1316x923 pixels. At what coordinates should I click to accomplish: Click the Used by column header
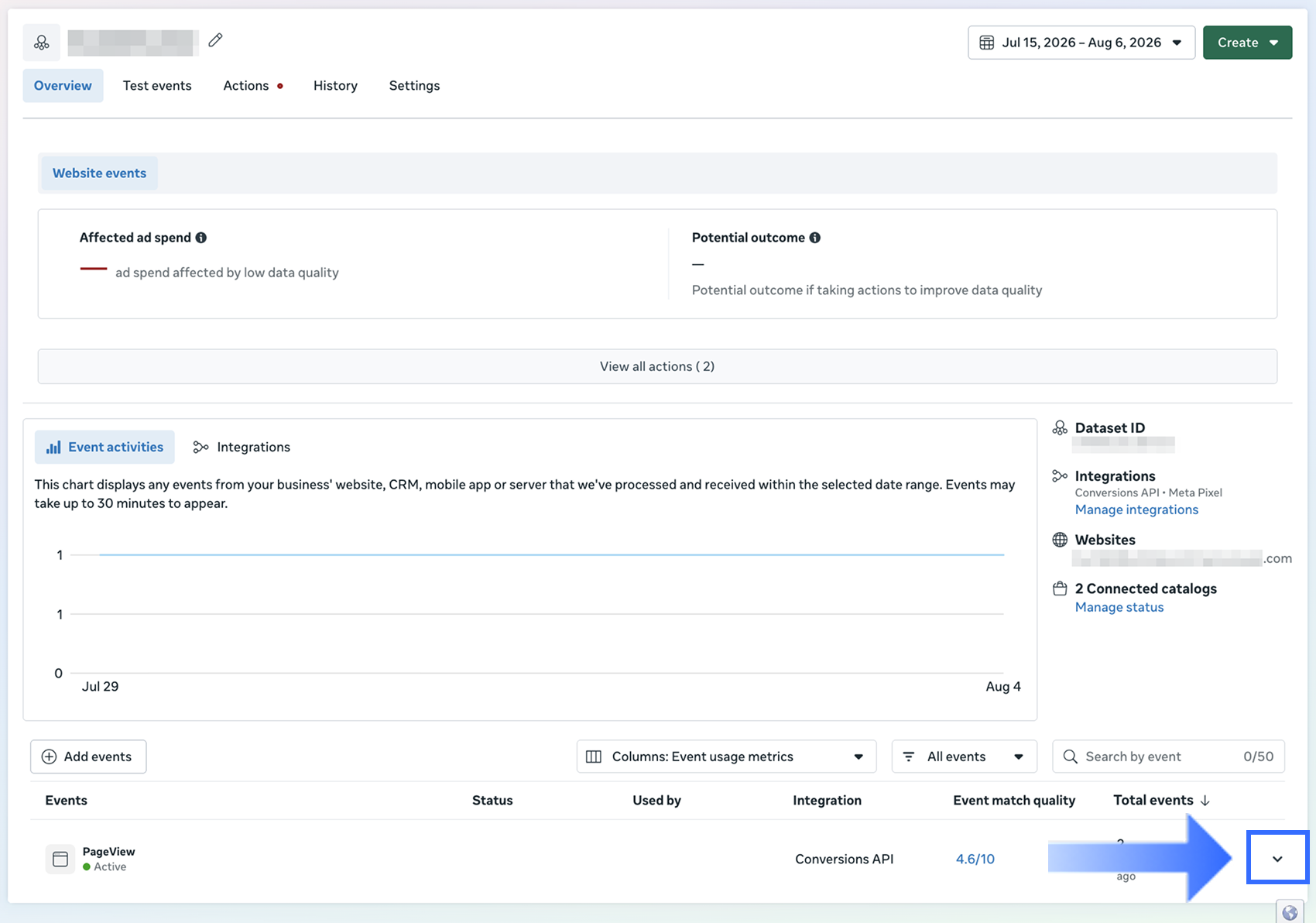click(656, 800)
